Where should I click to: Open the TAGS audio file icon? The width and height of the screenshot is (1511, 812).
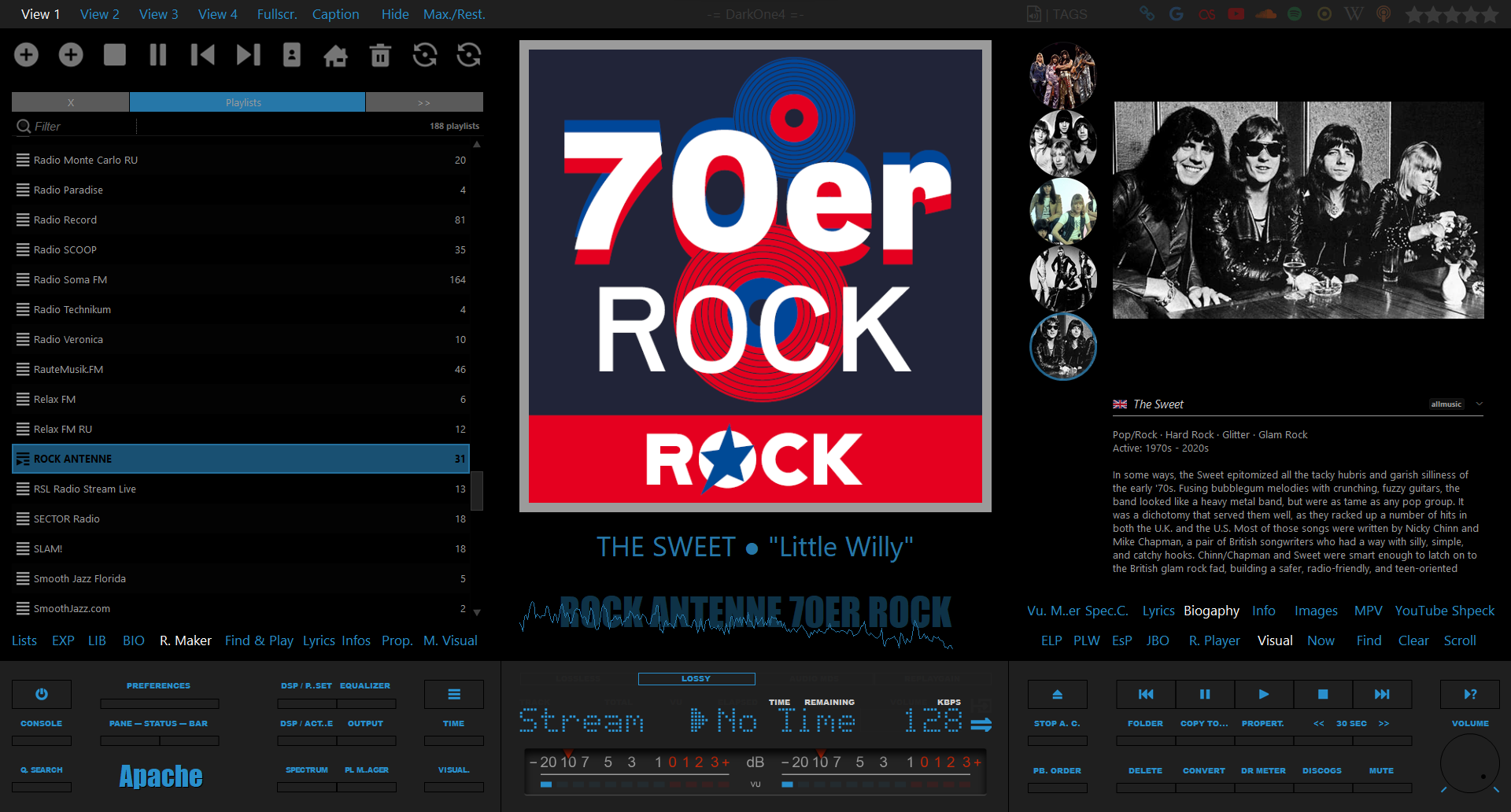[x=1034, y=14]
